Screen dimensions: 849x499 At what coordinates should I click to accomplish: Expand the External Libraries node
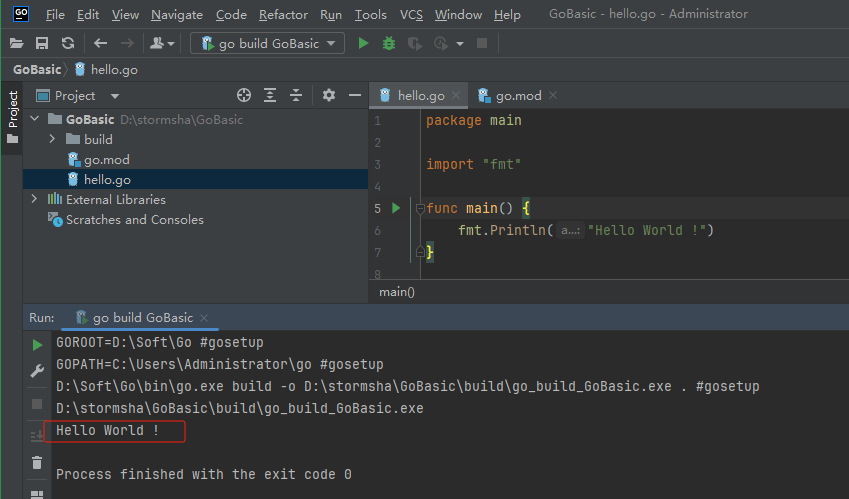click(x=34, y=199)
